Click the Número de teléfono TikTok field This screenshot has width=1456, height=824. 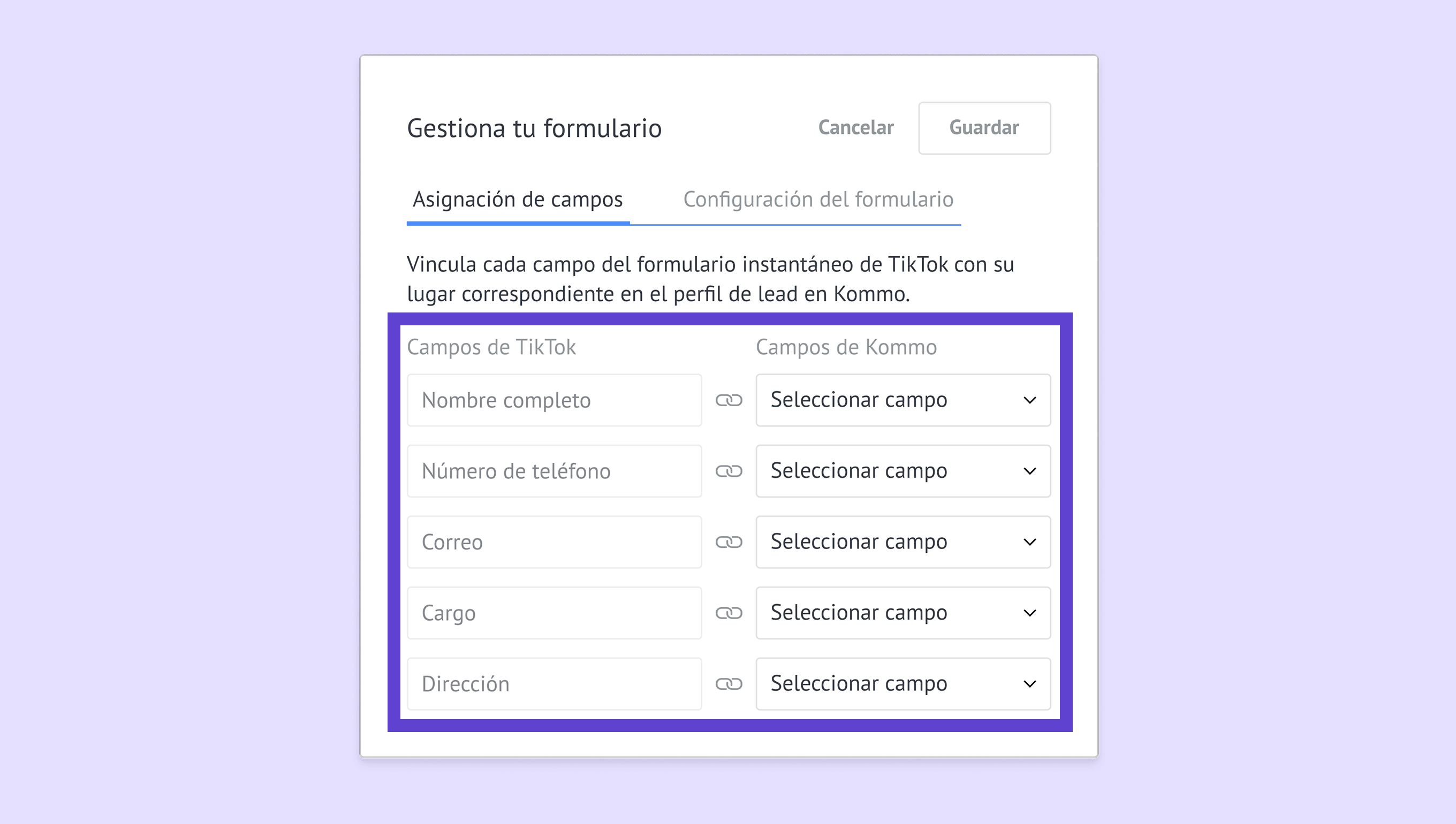554,471
